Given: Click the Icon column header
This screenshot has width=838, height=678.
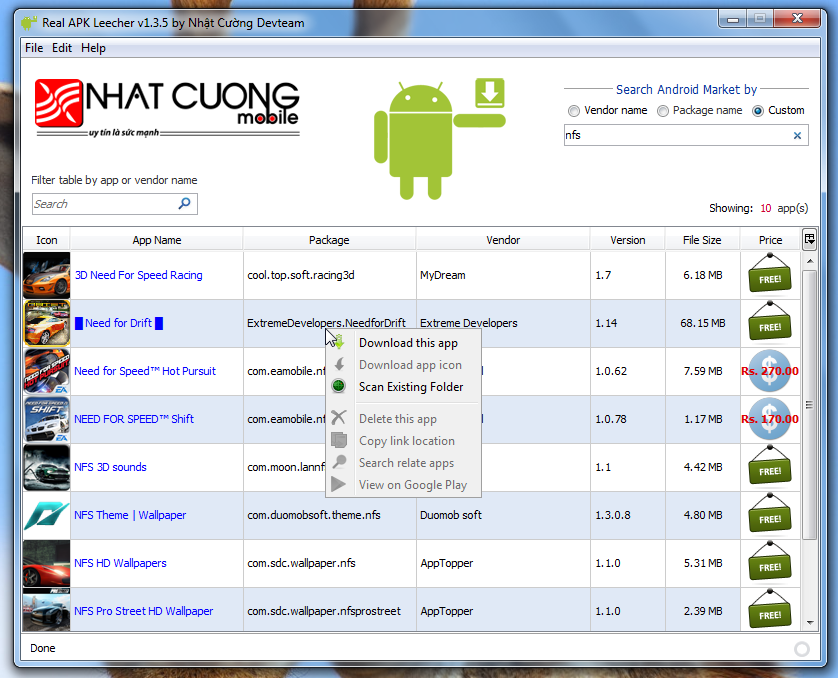Looking at the screenshot, I should (x=46, y=240).
